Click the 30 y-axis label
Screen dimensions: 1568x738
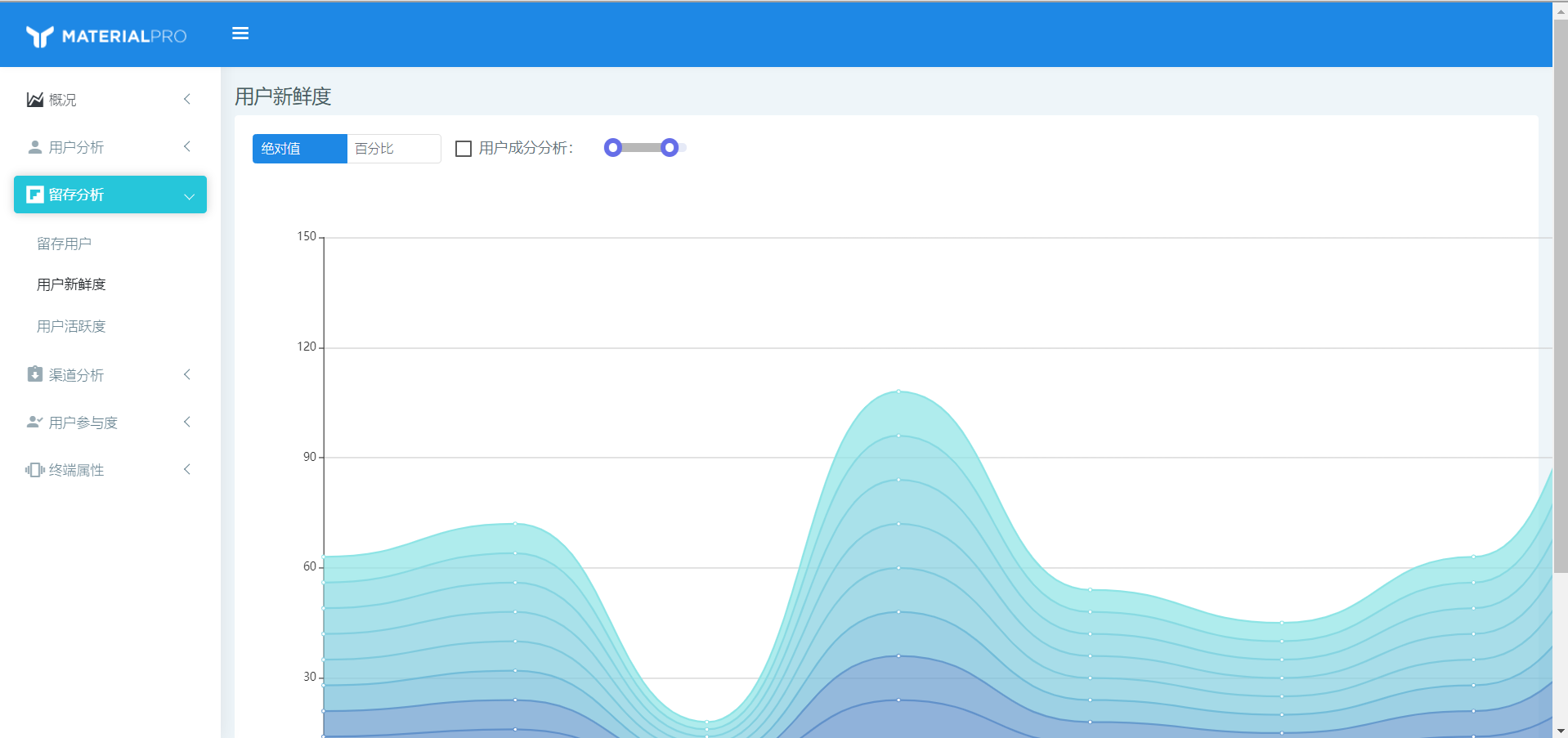pyautogui.click(x=310, y=677)
